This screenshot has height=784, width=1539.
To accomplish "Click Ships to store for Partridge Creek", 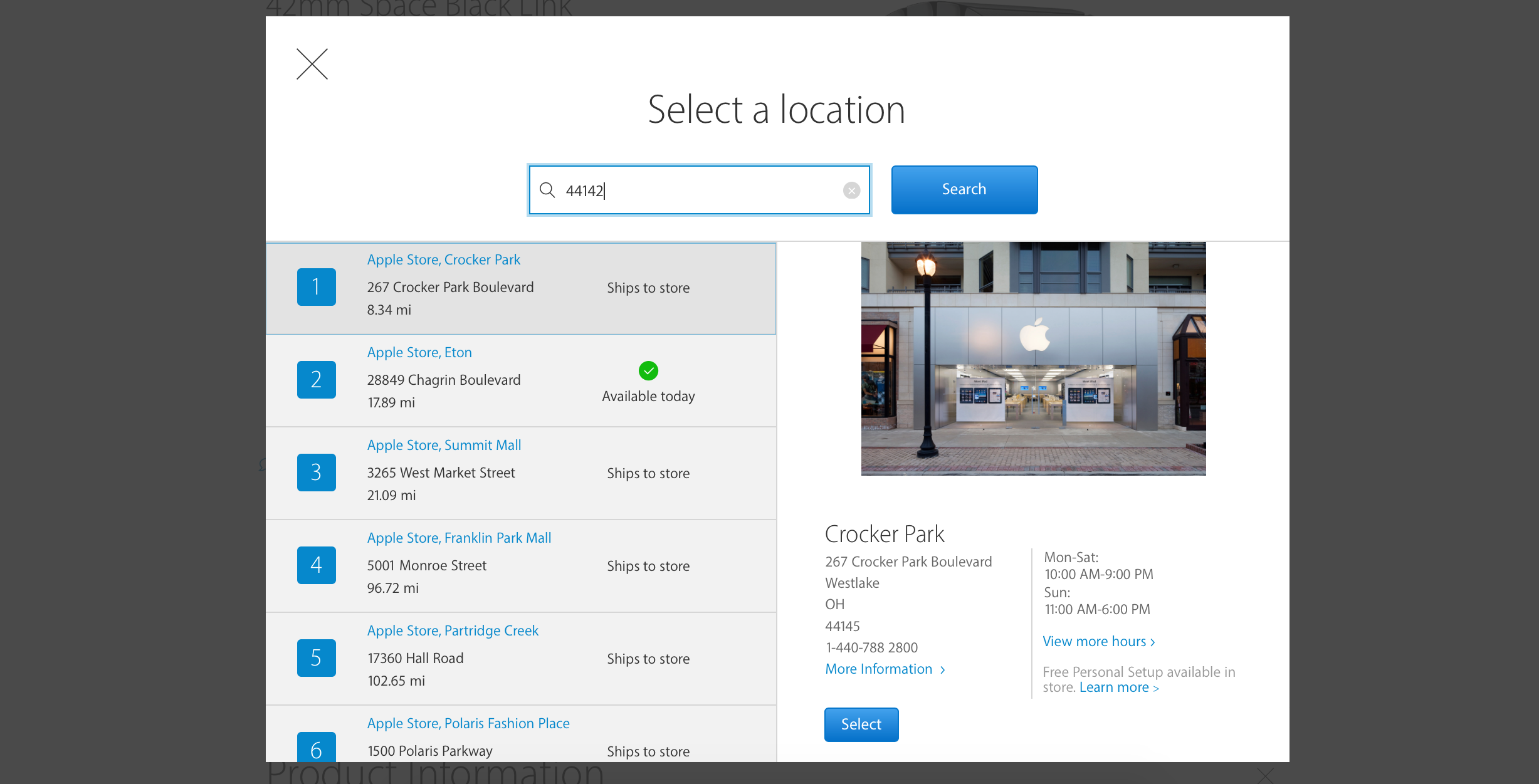I will pyautogui.click(x=648, y=659).
